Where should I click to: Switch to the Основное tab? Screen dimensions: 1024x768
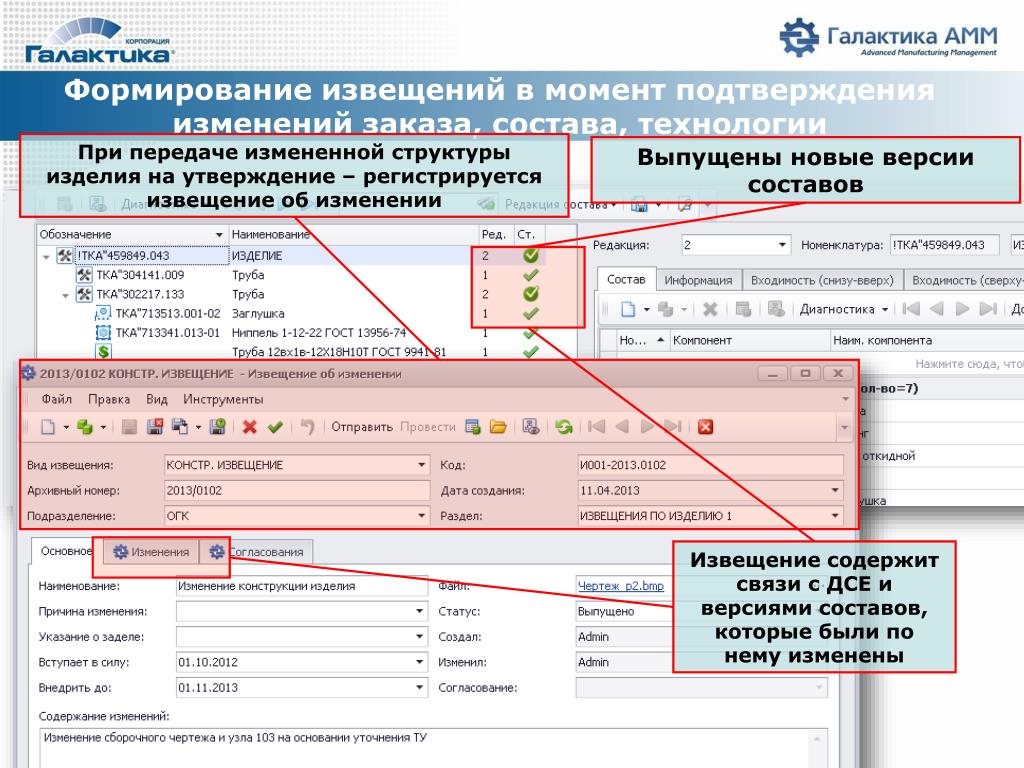click(x=66, y=551)
